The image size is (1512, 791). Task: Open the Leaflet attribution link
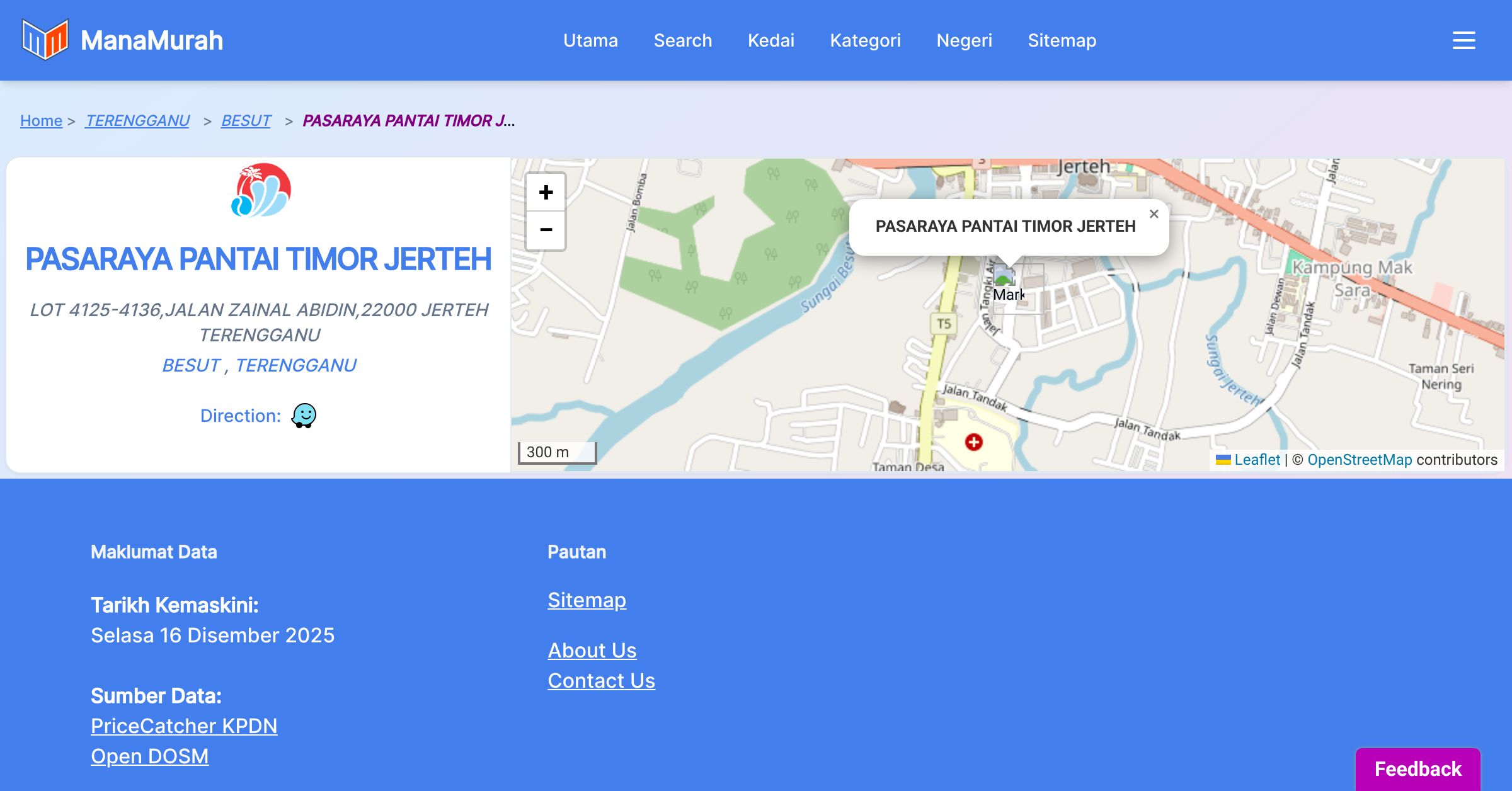pyautogui.click(x=1257, y=460)
